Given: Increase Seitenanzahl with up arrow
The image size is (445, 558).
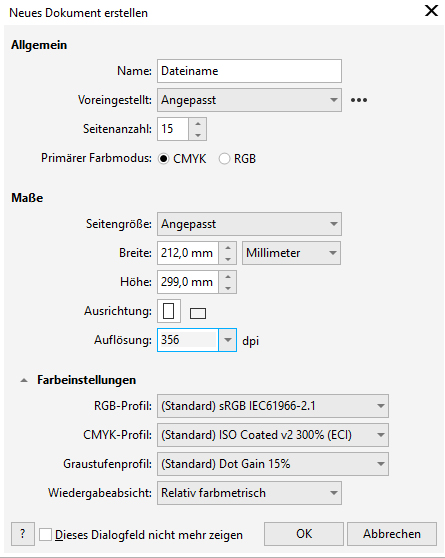Looking at the screenshot, I should pyautogui.click(x=198, y=123).
